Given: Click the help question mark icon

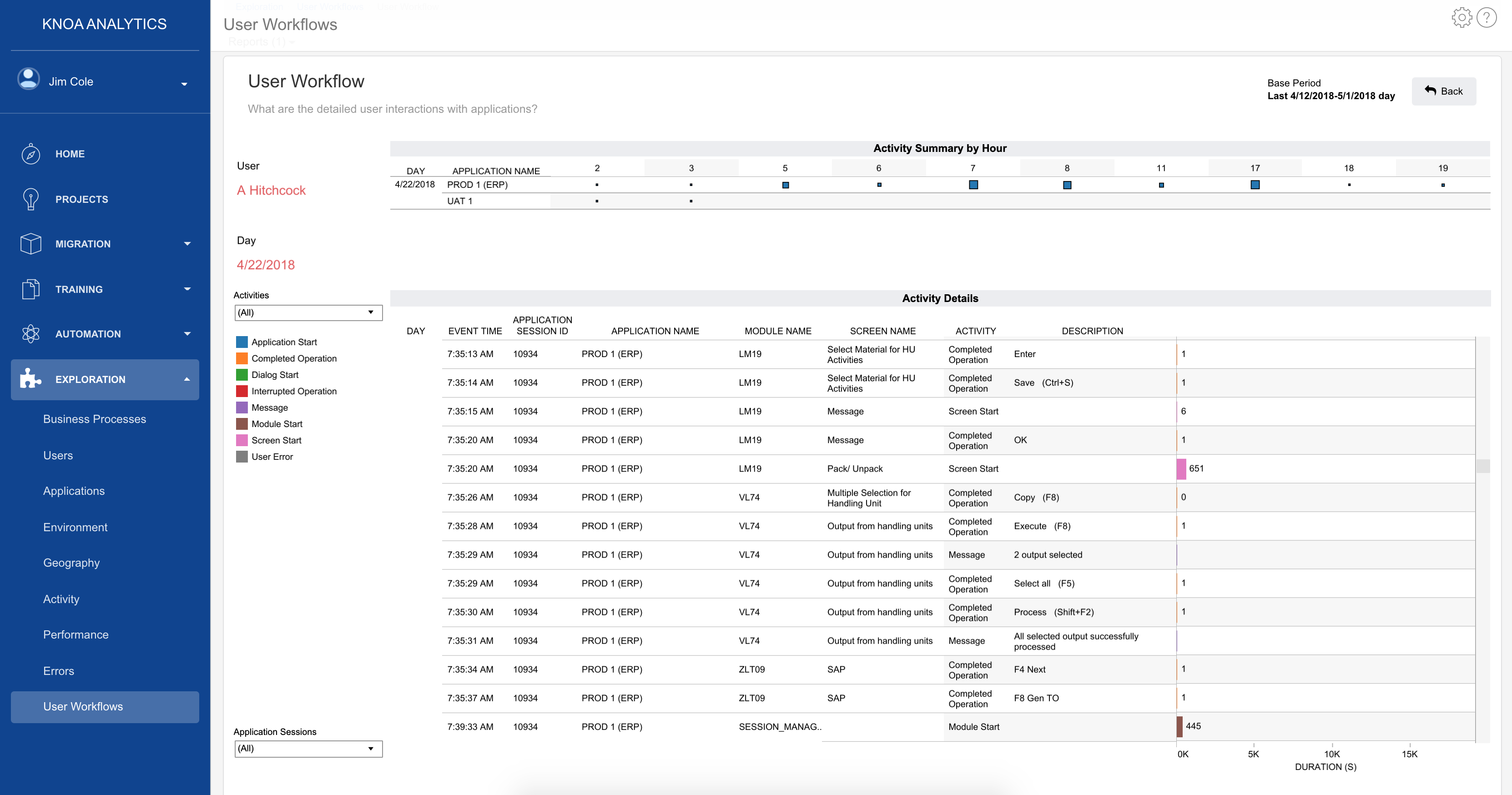Looking at the screenshot, I should pyautogui.click(x=1486, y=18).
